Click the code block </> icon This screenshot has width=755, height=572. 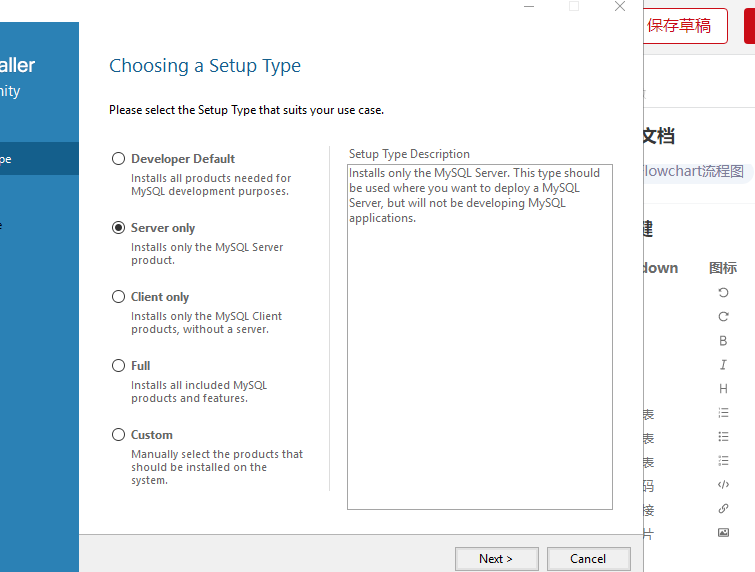(723, 484)
